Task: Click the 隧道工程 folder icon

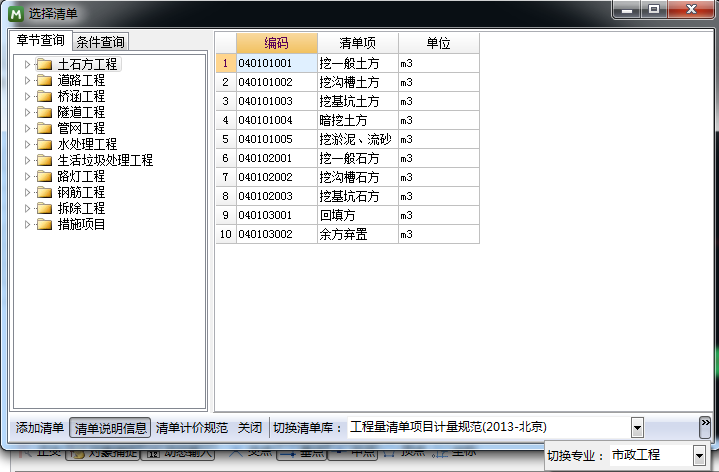Action: (x=44, y=113)
